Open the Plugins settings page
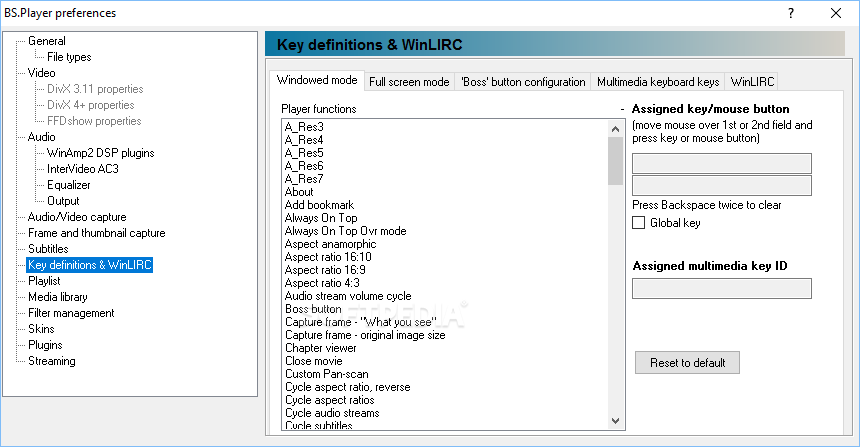The image size is (860, 447). [46, 345]
